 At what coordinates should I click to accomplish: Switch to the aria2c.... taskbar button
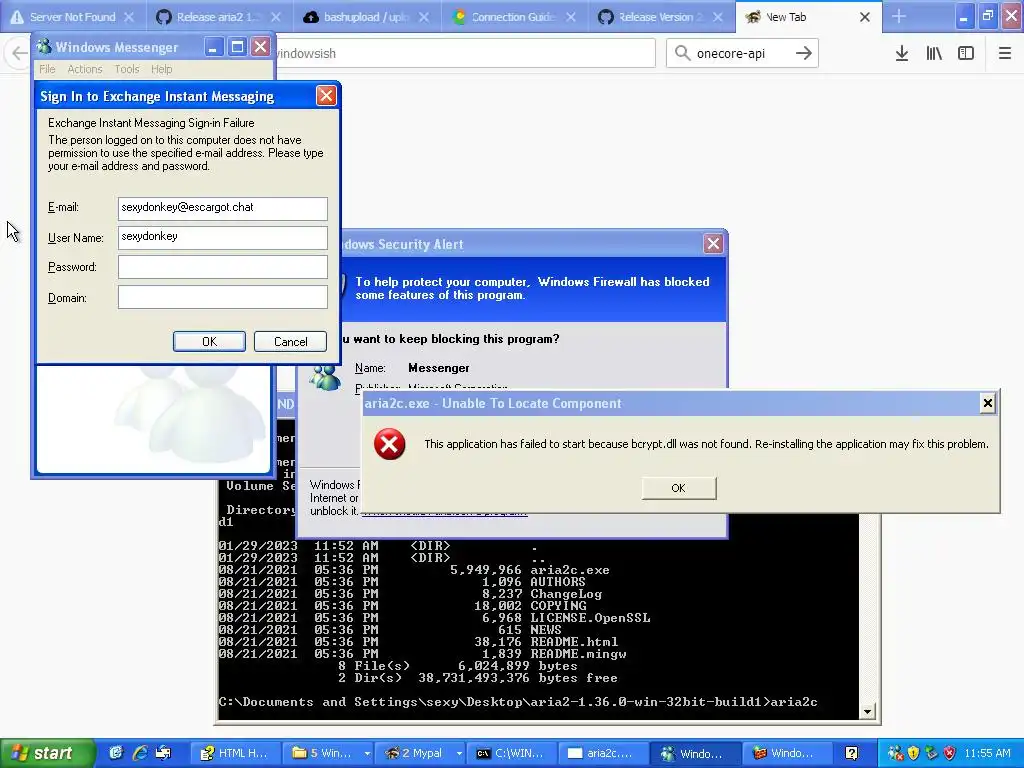[x=603, y=753]
